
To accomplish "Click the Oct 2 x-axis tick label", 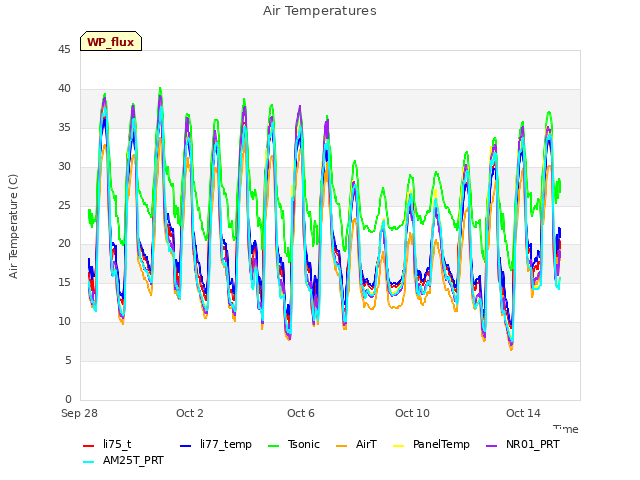I will pyautogui.click(x=190, y=413).
